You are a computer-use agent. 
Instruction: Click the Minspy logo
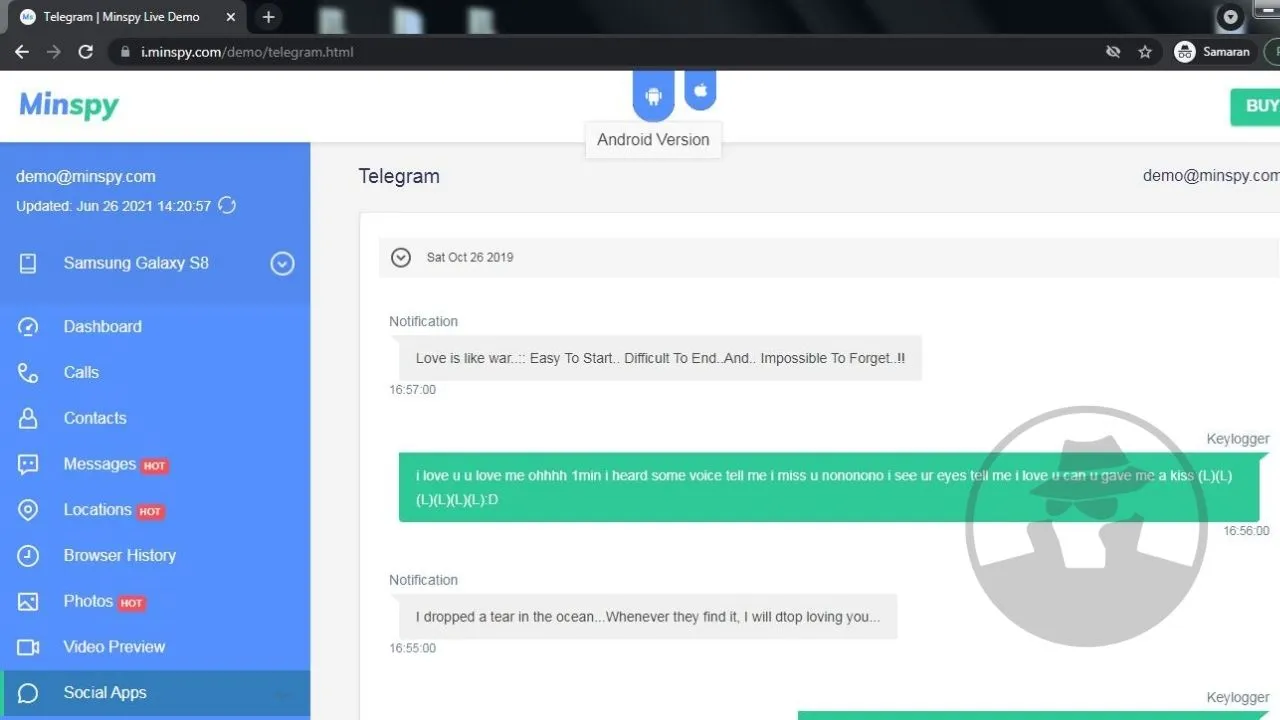coord(69,105)
